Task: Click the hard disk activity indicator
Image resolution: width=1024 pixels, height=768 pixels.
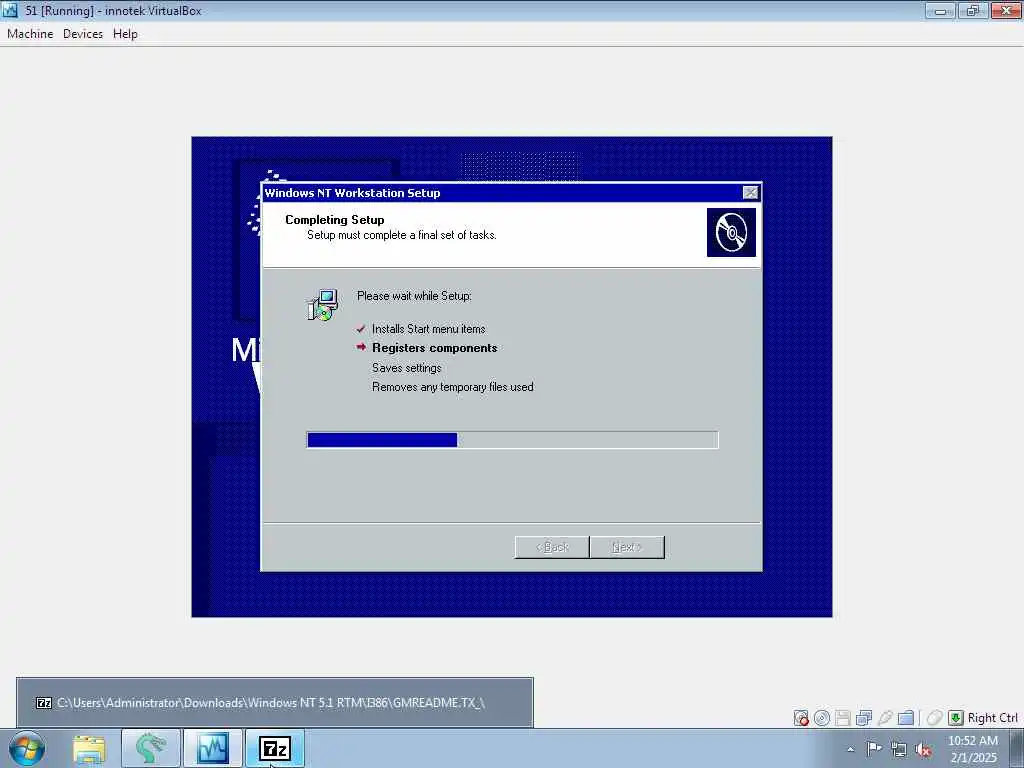Action: click(801, 718)
